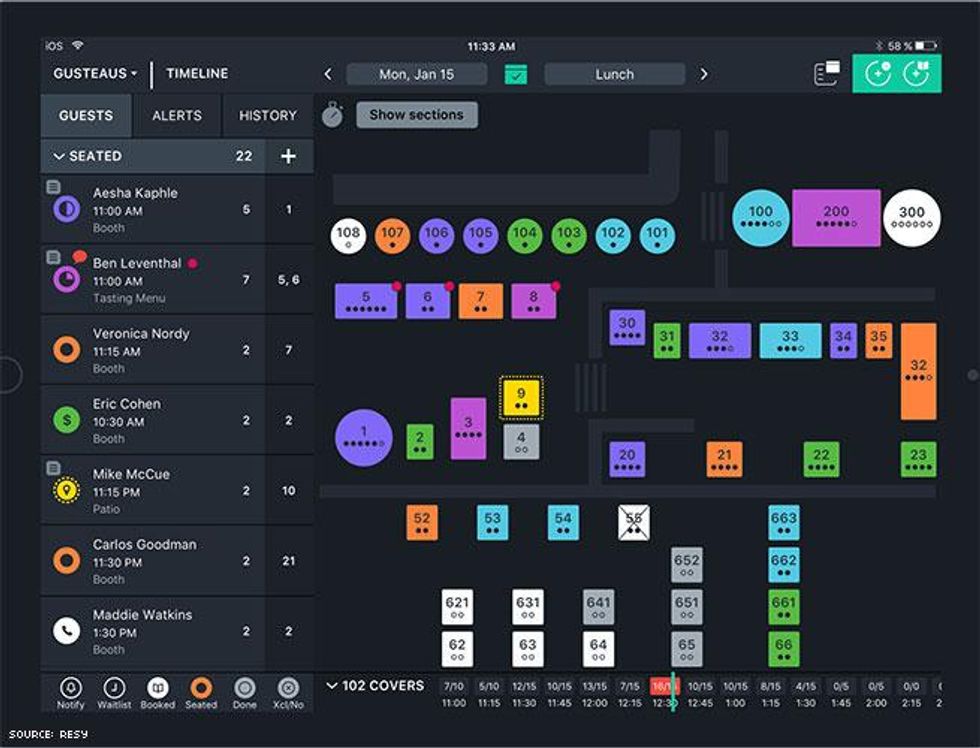Open the notes card icon in top bar
The image size is (980, 748).
826,74
